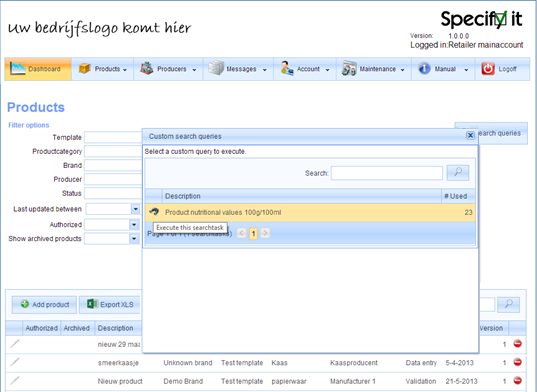Click the Excel icon on Export XLS
This screenshot has width=537, height=392.
[x=92, y=304]
